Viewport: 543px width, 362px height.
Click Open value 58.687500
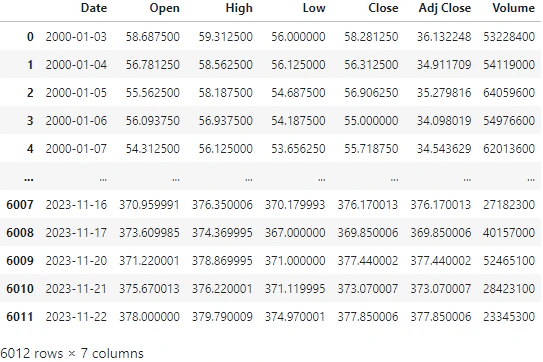pos(153,37)
